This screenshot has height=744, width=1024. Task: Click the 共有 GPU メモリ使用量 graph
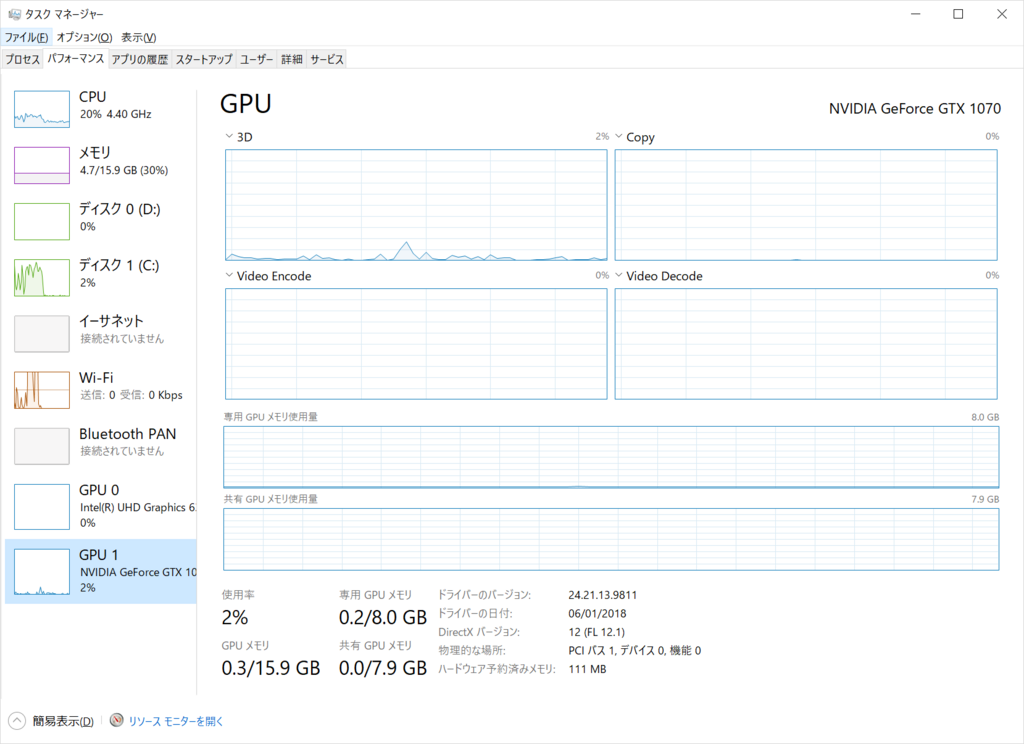[611, 540]
